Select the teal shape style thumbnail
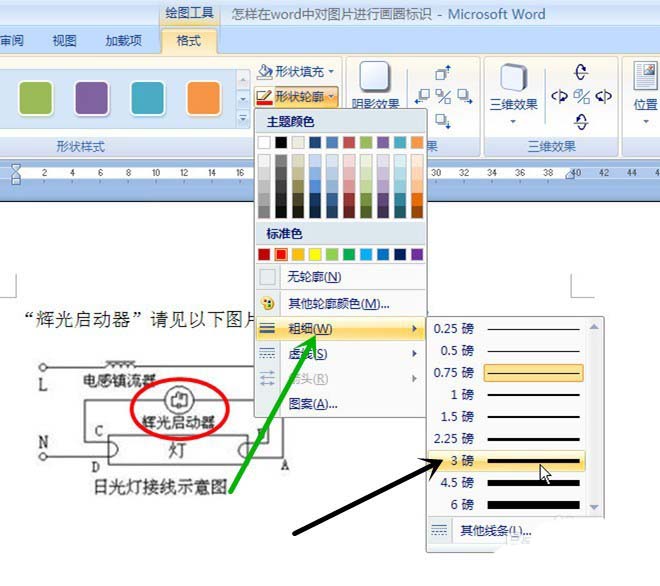This screenshot has width=660, height=586. pyautogui.click(x=147, y=98)
